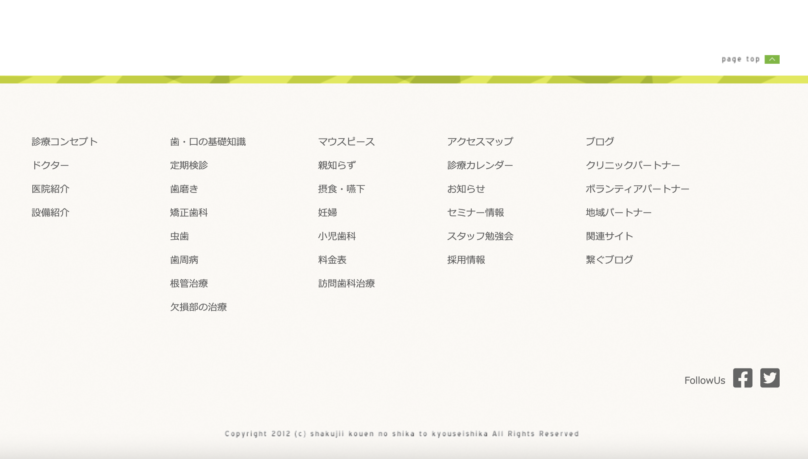Go to 根管治療 page
The image size is (808, 459).
tap(189, 284)
